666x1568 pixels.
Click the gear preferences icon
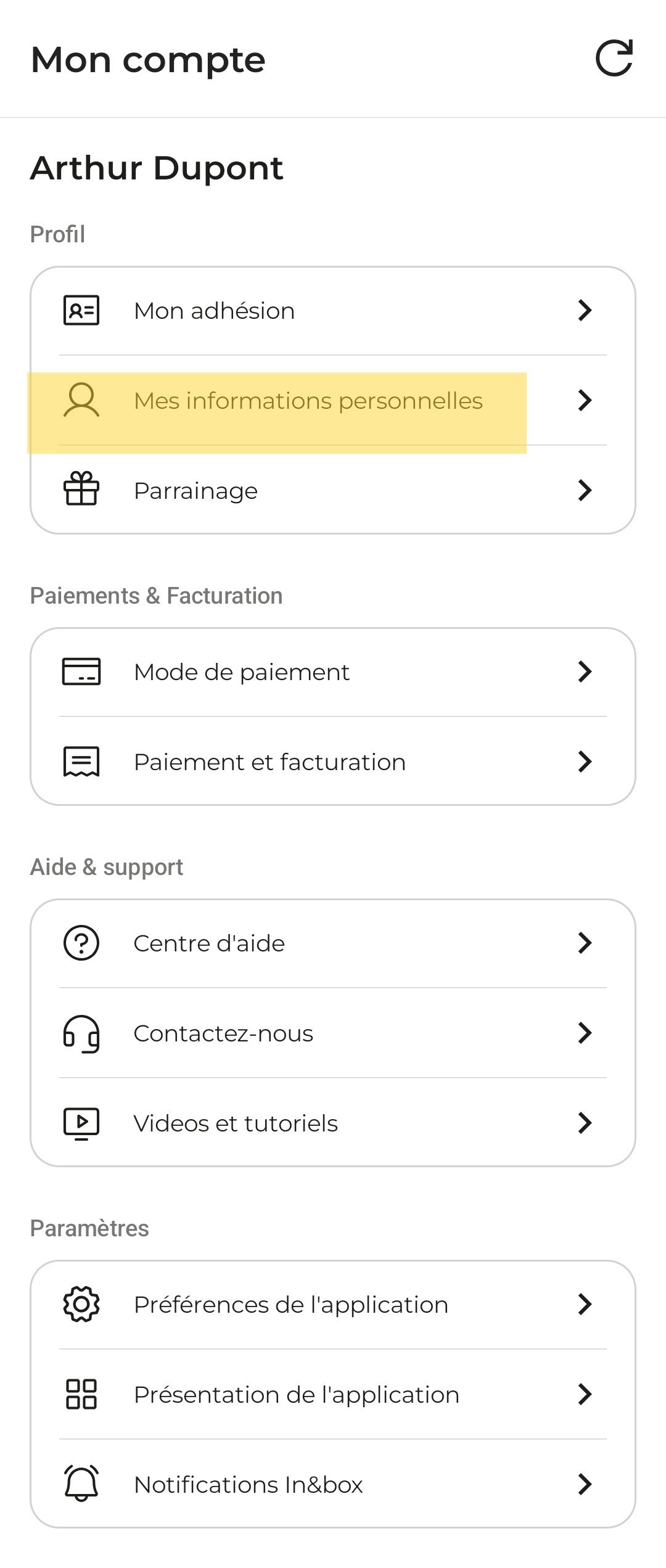(81, 1304)
